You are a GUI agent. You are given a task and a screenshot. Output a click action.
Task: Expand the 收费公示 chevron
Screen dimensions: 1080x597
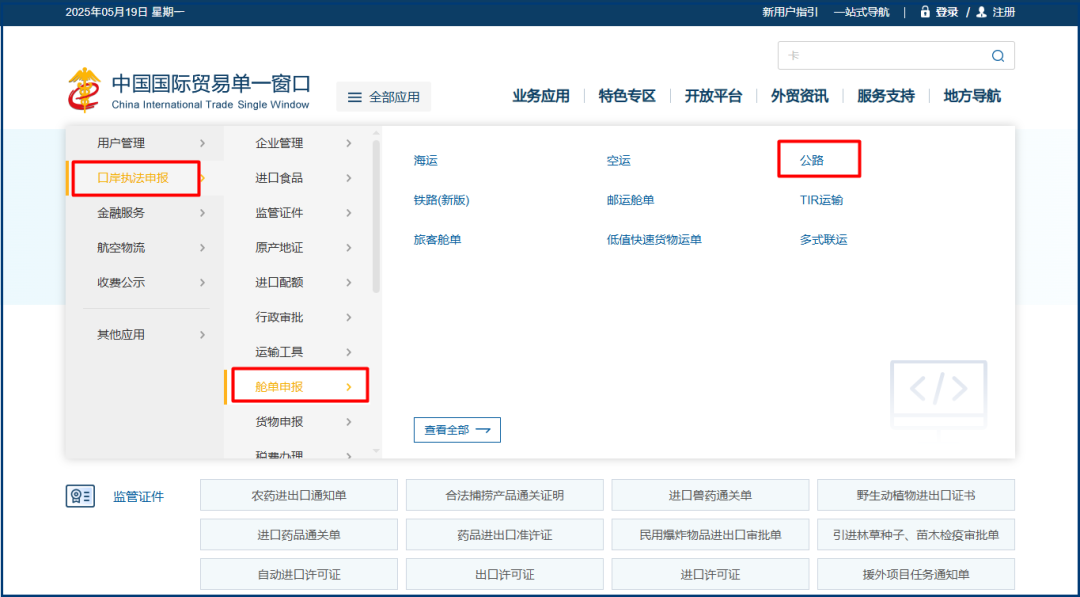pos(202,282)
